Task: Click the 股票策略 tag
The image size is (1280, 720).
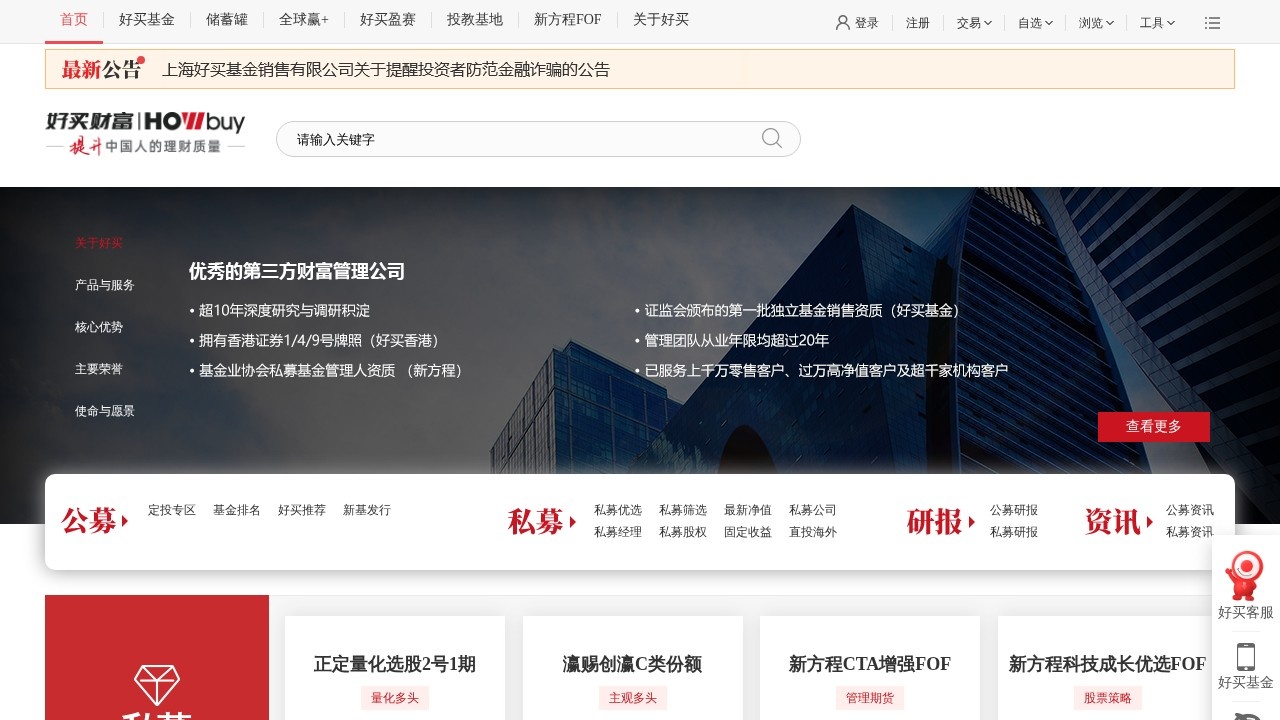Action: pyautogui.click(x=1108, y=698)
